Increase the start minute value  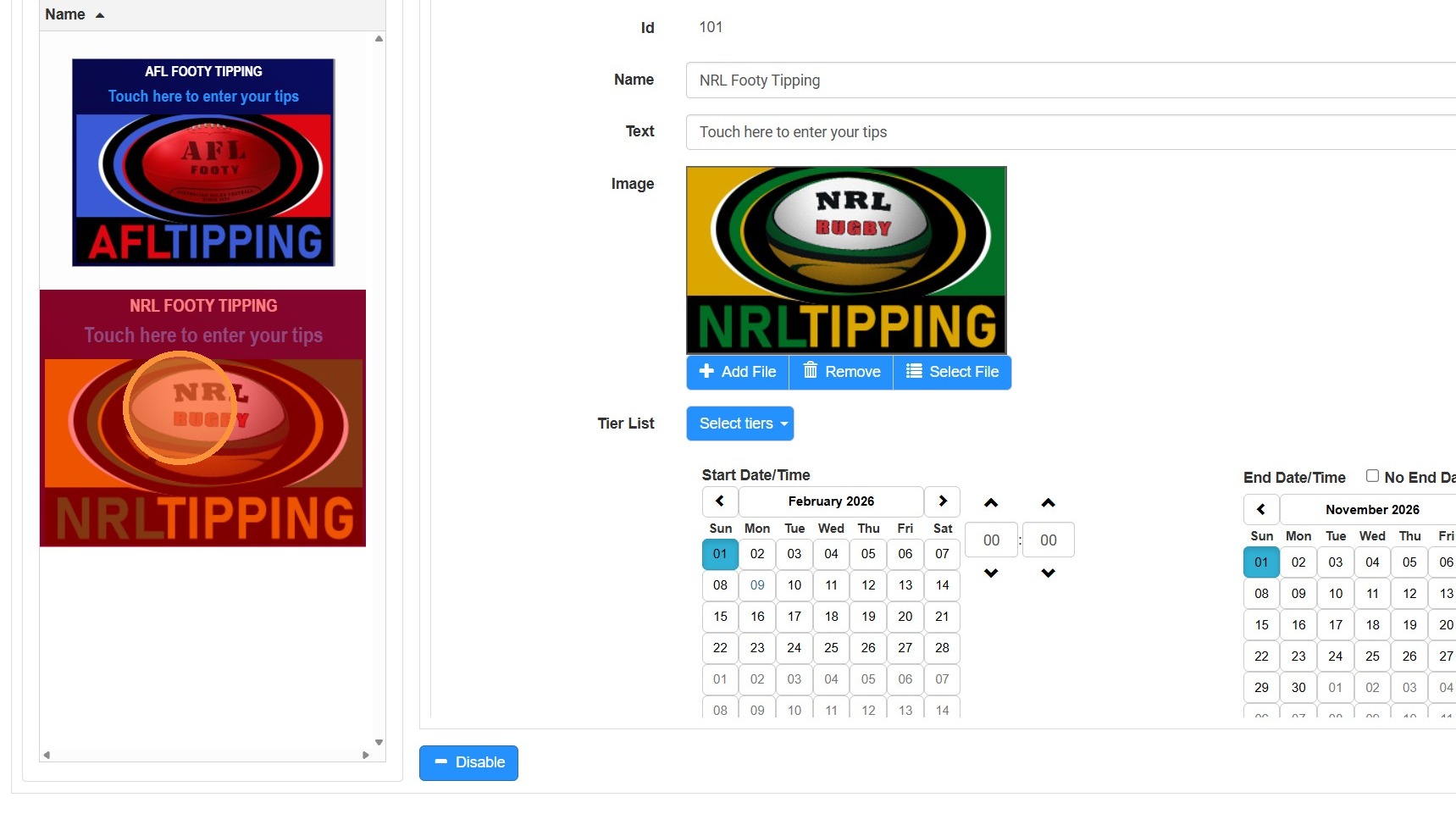[x=1048, y=503]
